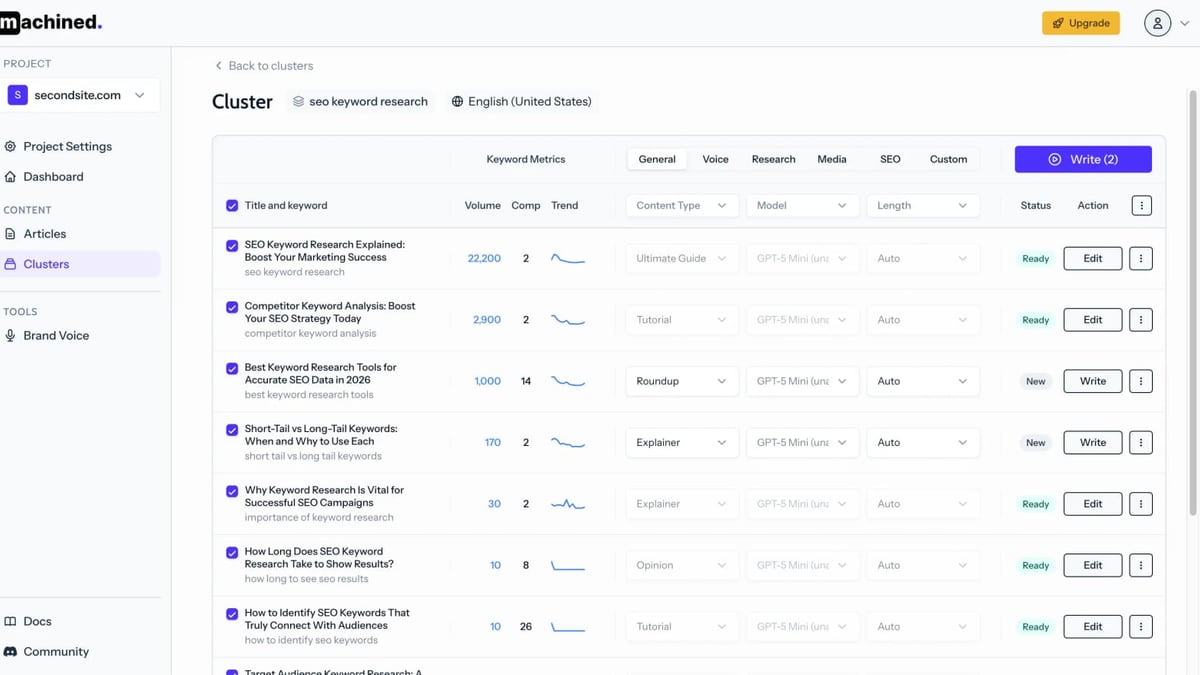The width and height of the screenshot is (1200, 675).
Task: Click the Docs book icon
Action: pos(11,621)
